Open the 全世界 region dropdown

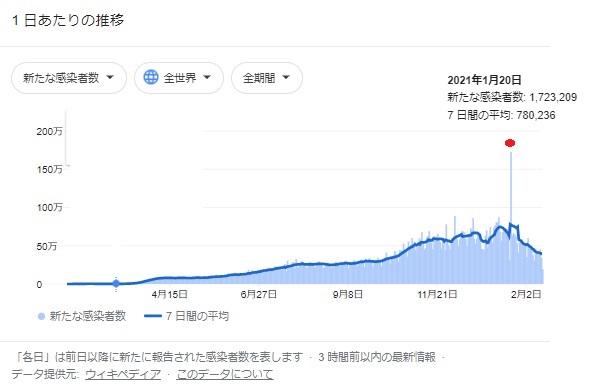pos(179,78)
